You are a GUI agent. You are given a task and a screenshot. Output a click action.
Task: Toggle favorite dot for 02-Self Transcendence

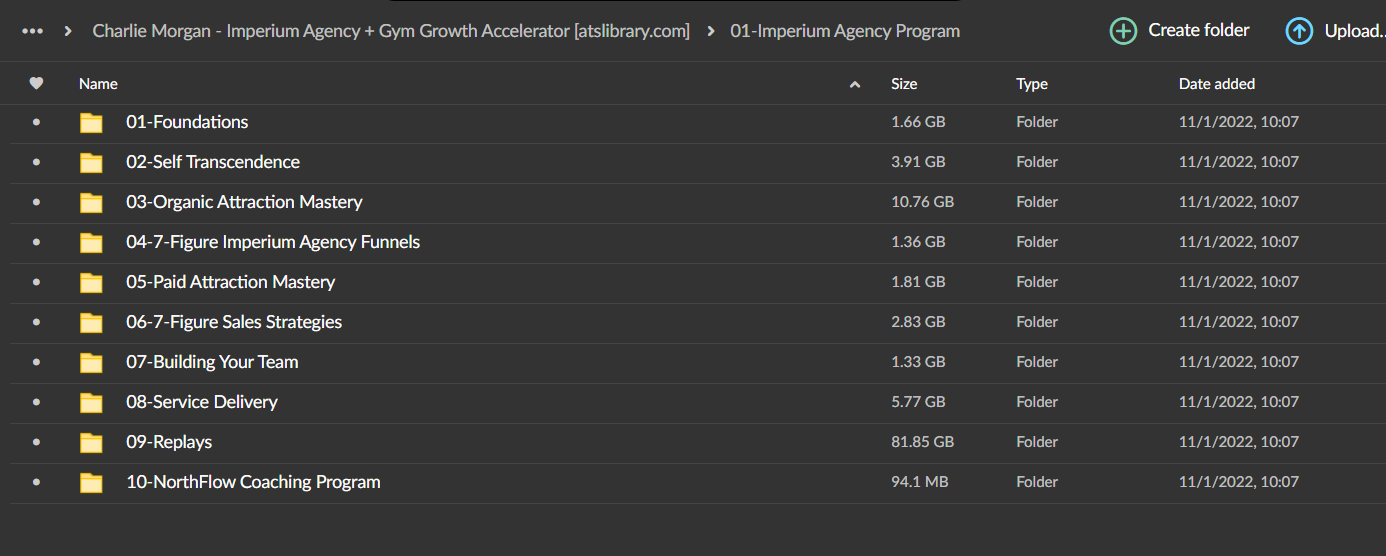37,162
